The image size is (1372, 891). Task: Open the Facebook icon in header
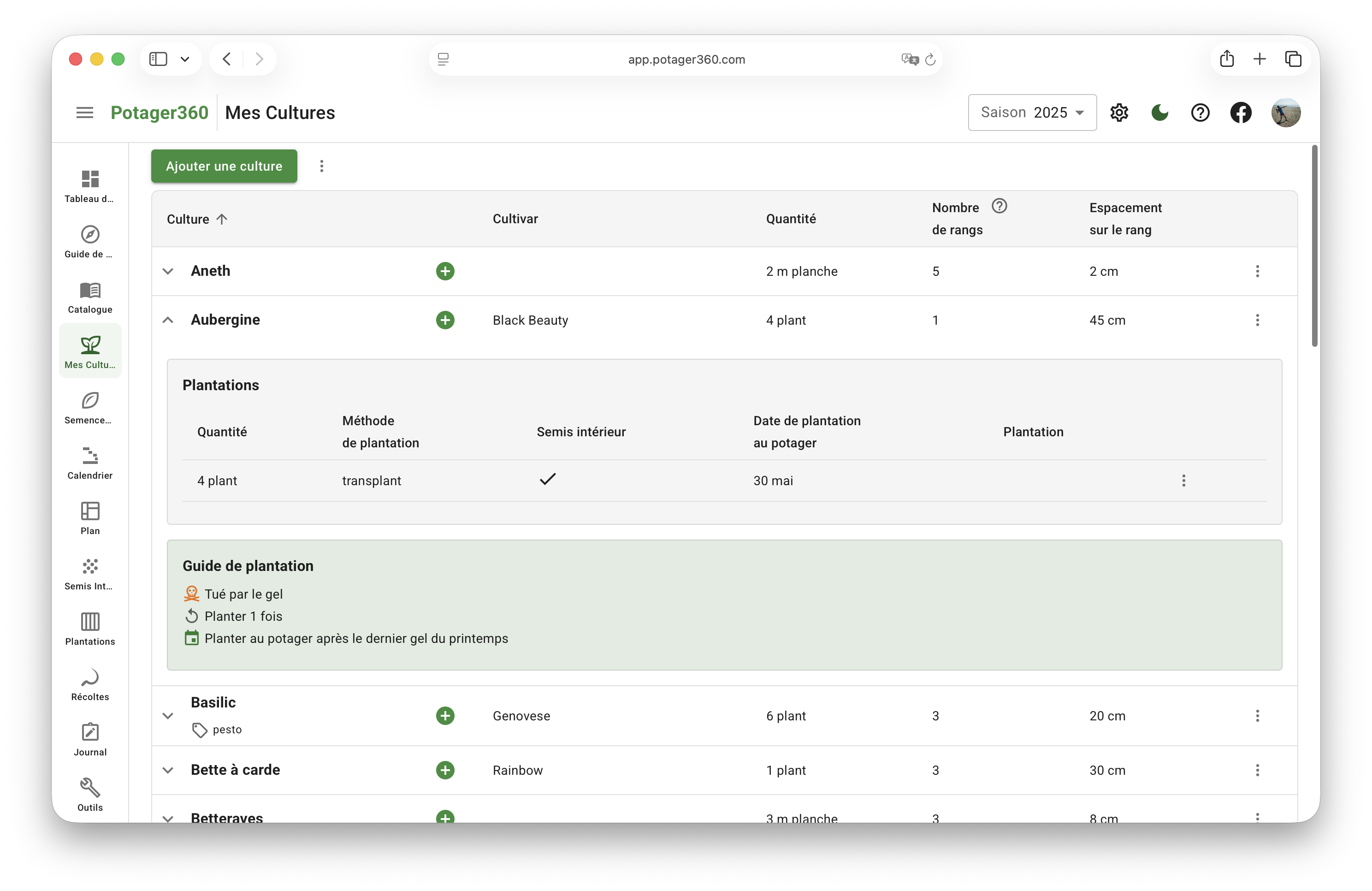click(1241, 113)
